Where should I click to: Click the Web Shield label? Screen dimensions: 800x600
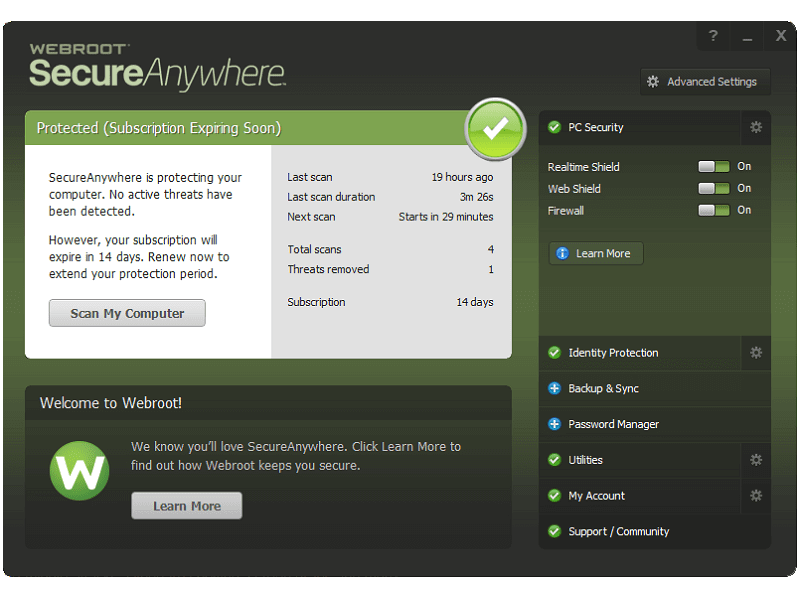click(574, 189)
